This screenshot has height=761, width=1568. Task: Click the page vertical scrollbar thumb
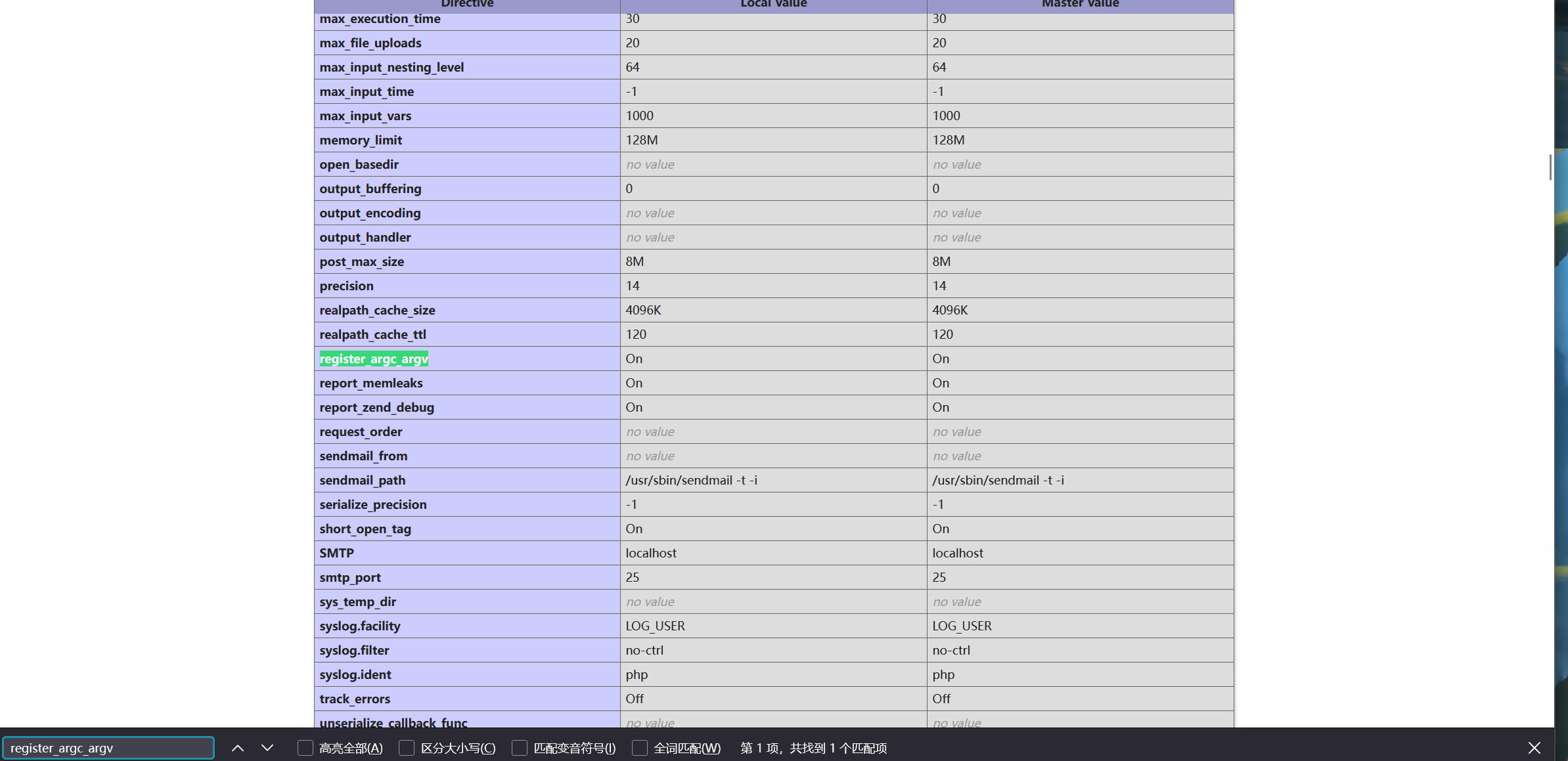1550,167
